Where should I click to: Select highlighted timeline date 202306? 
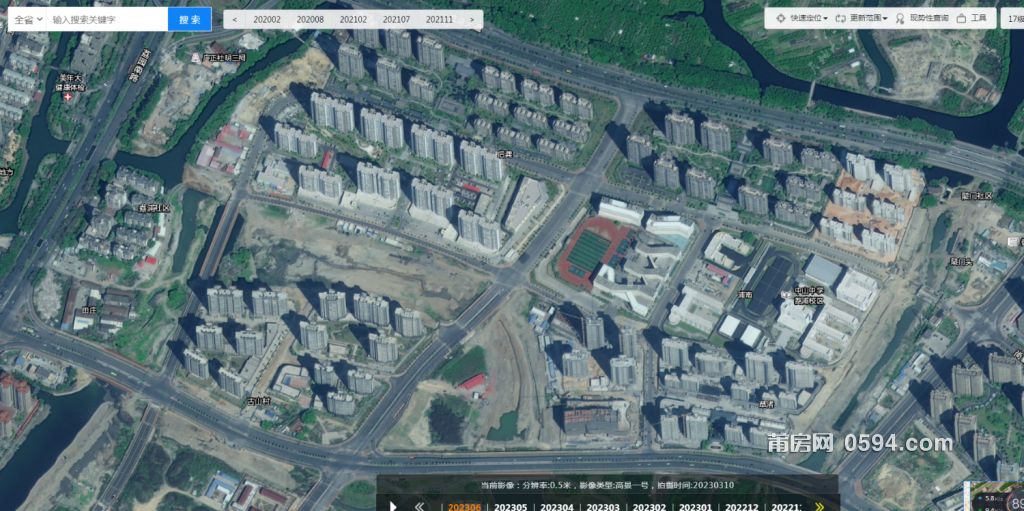pos(464,507)
